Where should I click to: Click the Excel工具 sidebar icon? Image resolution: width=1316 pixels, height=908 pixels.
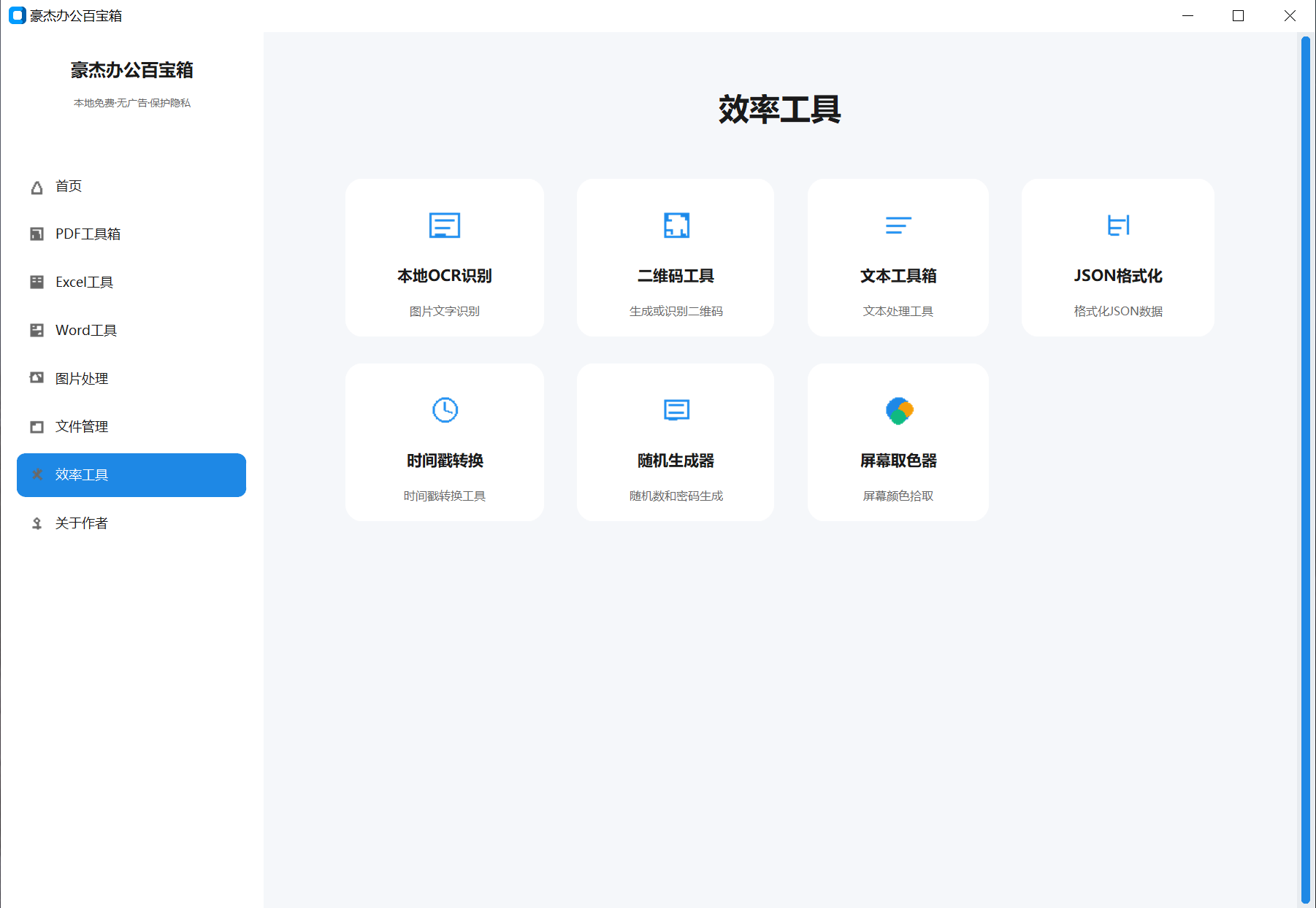click(37, 282)
